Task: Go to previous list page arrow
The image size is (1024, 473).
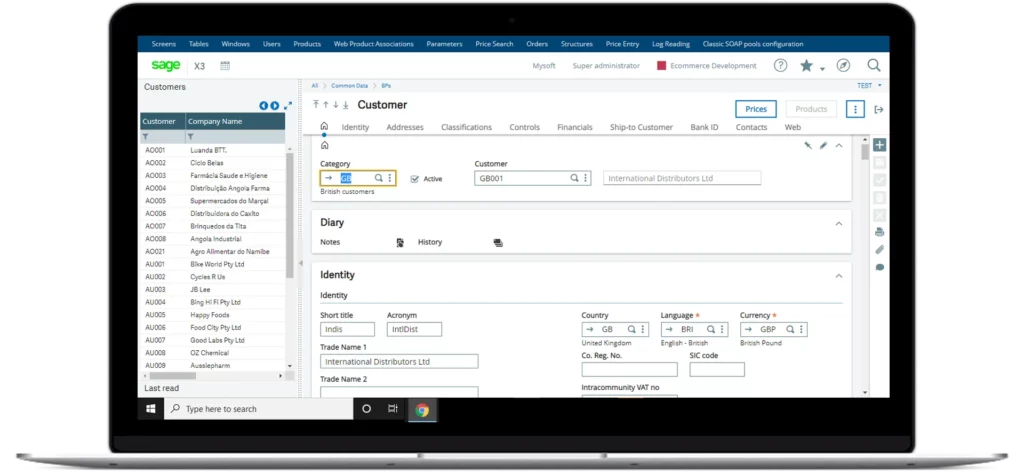Action: coord(264,106)
